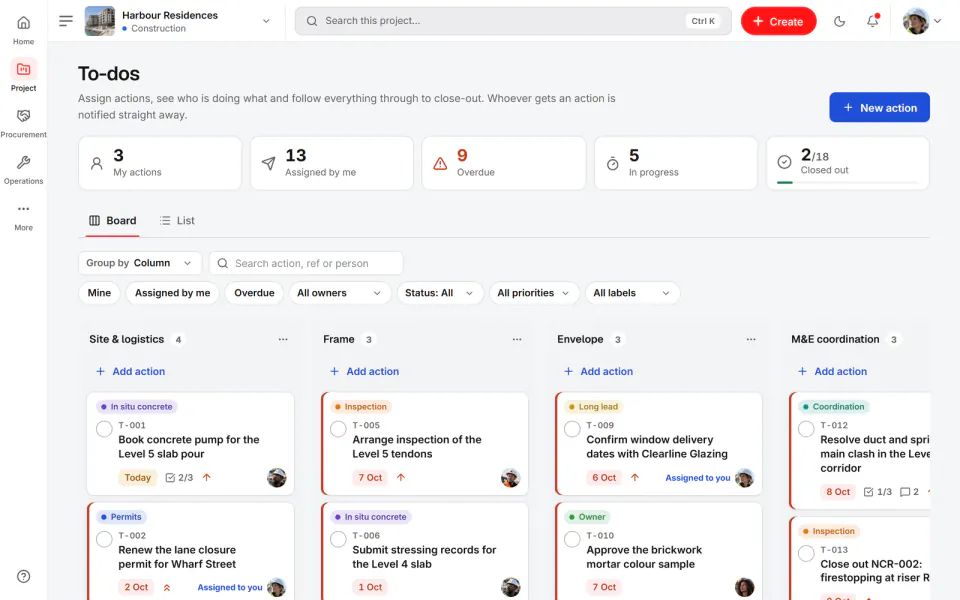Open the Status: All dropdown

click(440, 293)
